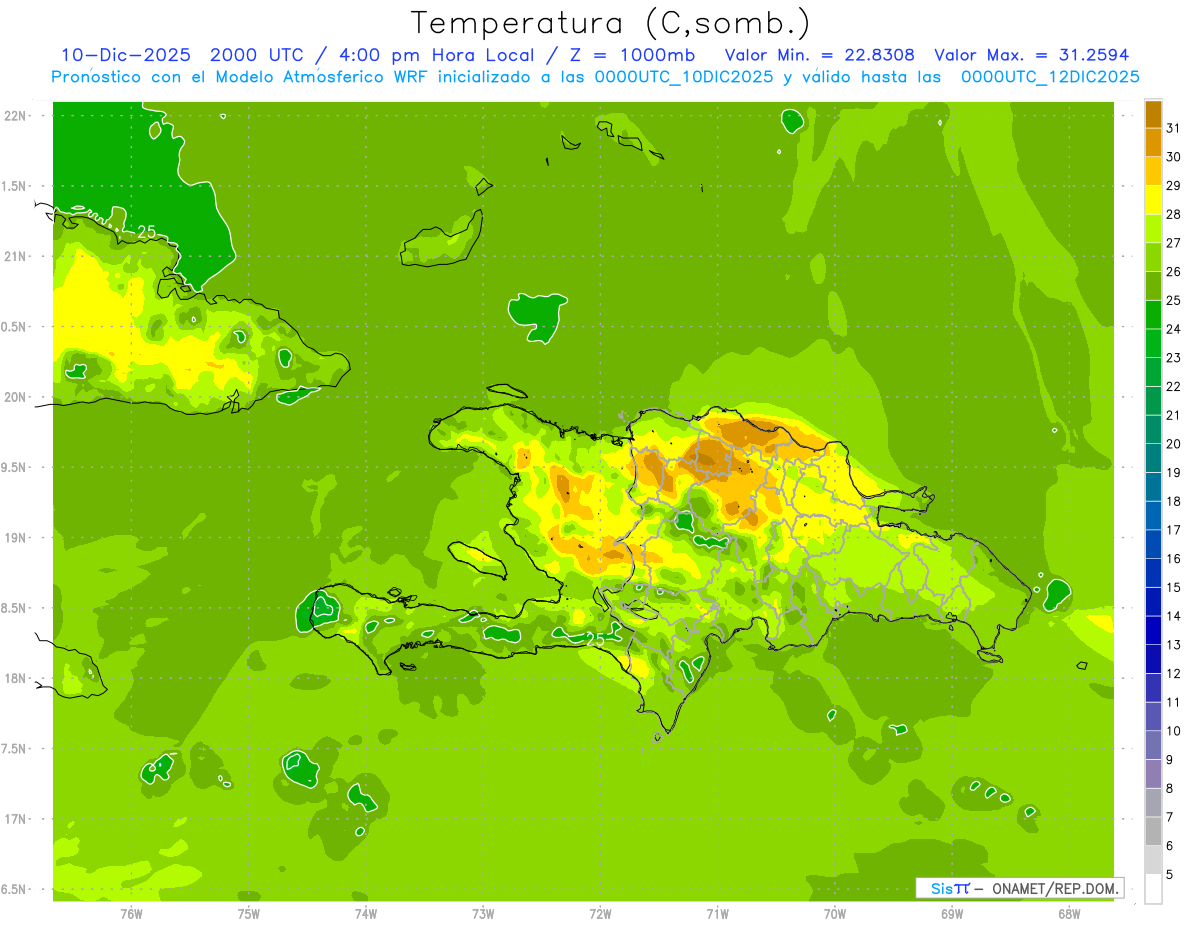The image size is (1200, 927).
Task: Click the longitude label "71W"
Action: (x=717, y=913)
